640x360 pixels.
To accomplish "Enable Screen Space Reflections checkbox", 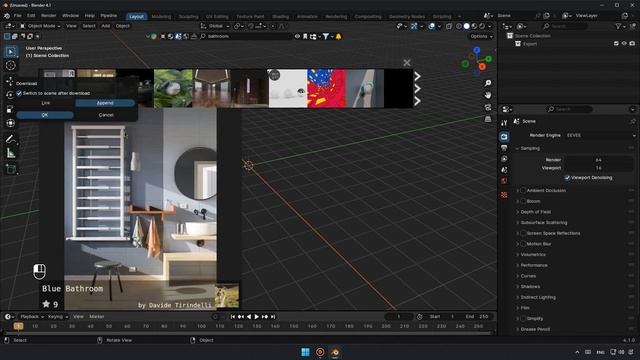I will (523, 233).
